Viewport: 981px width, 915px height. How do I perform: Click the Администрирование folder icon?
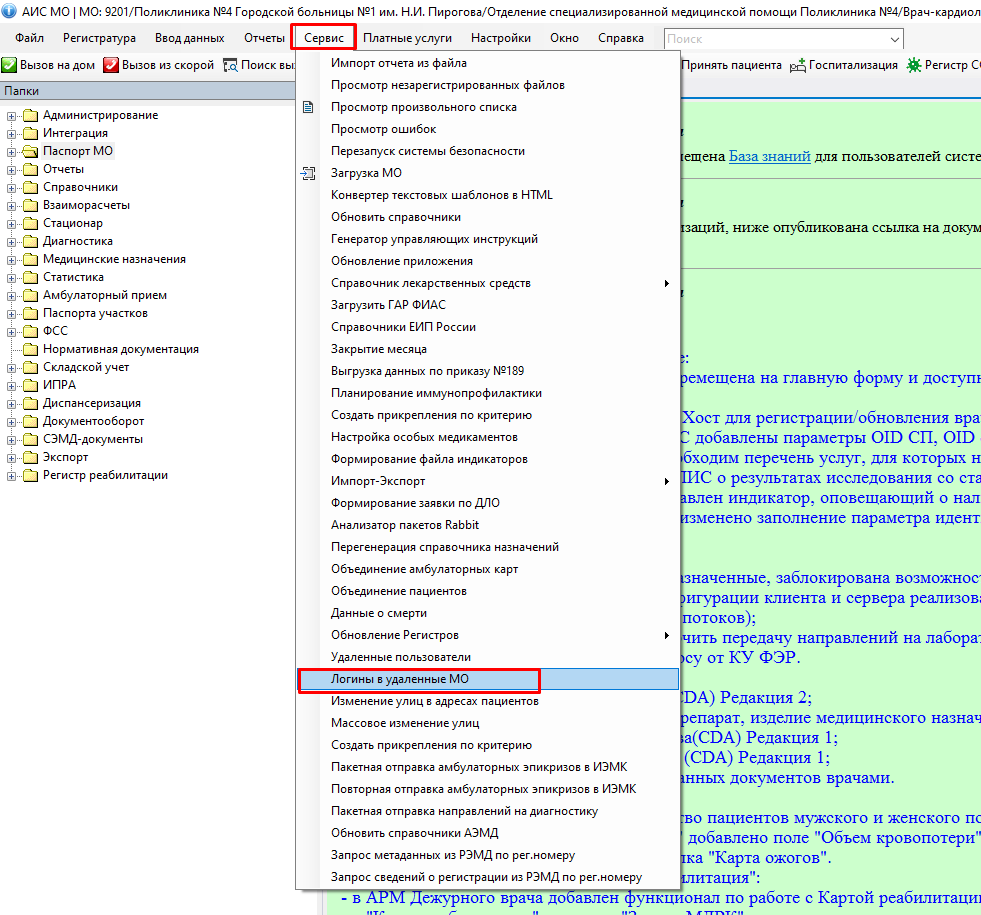tap(31, 115)
